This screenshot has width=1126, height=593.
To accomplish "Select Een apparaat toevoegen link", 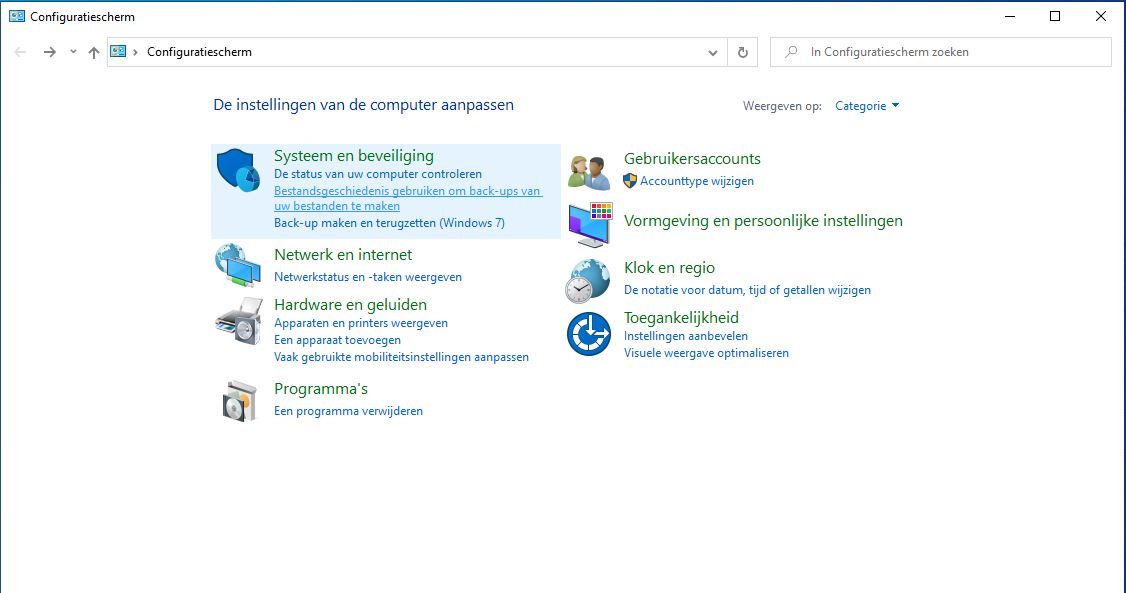I will 338,340.
